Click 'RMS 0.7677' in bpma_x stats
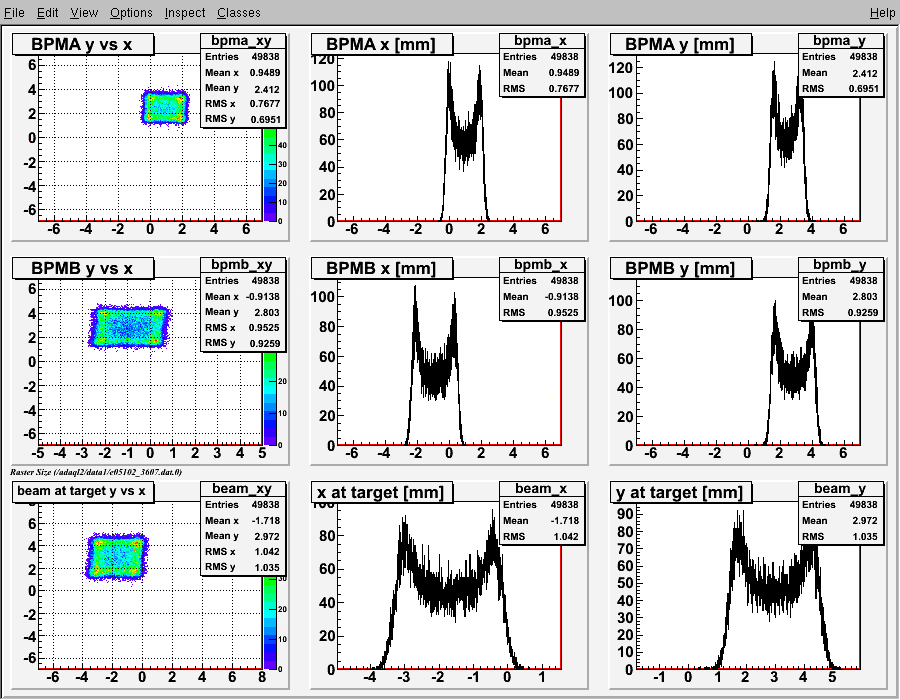The image size is (900, 700). pyautogui.click(x=541, y=88)
